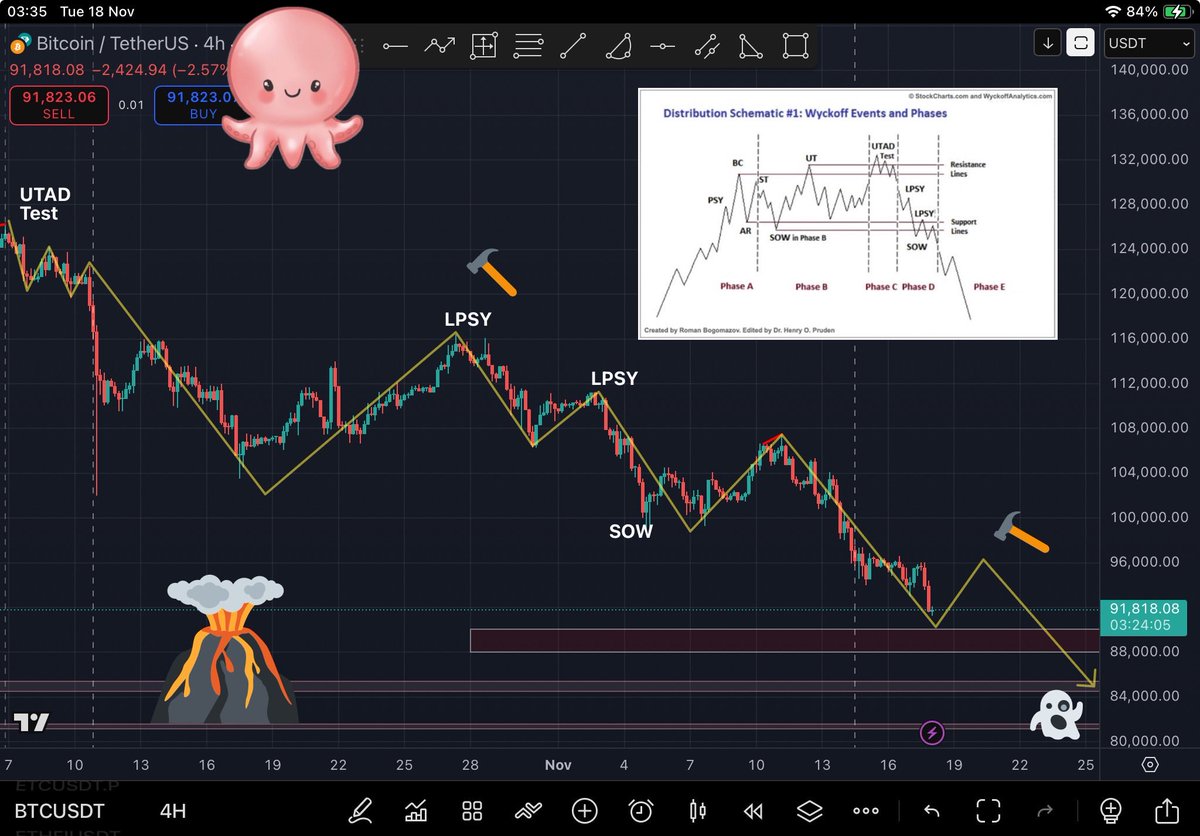Tap the red SELL 91,823.06 button
The image size is (1200, 836).
pos(57,105)
